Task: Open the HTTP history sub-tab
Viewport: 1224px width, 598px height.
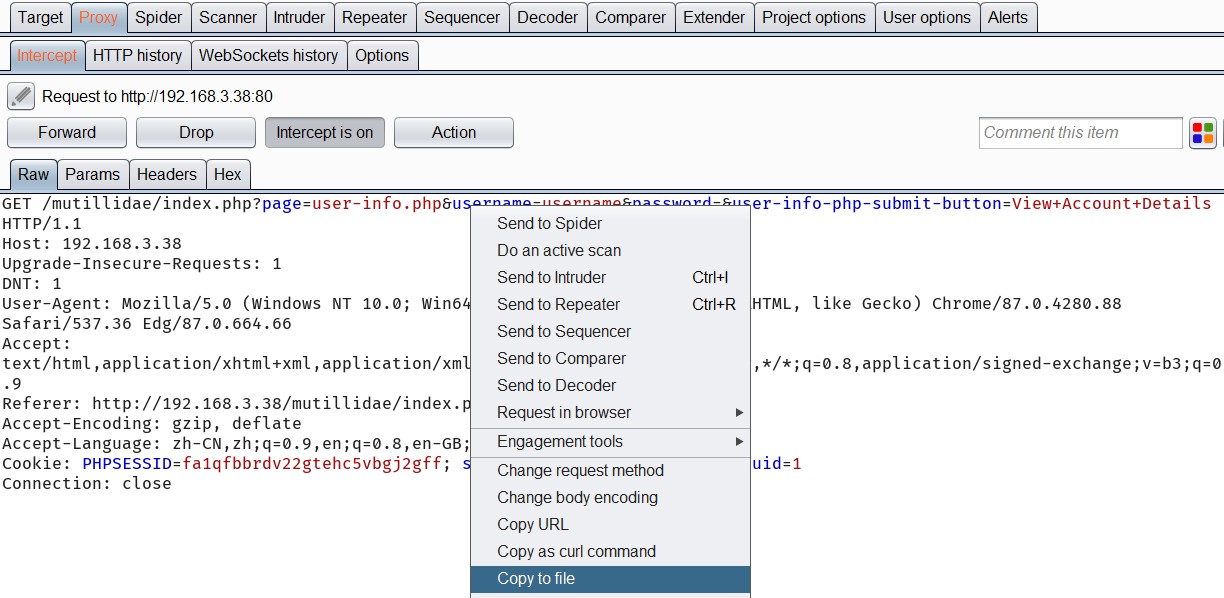Action: [x=138, y=55]
